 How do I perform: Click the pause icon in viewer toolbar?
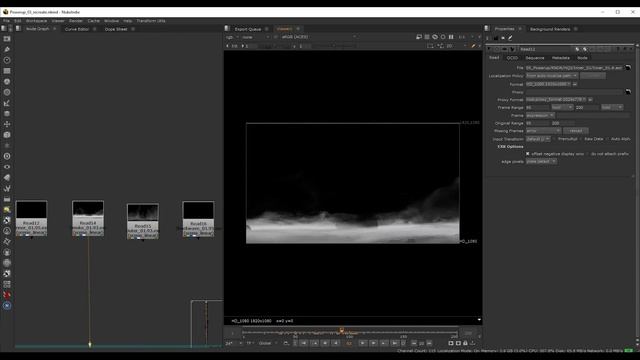coord(451,37)
